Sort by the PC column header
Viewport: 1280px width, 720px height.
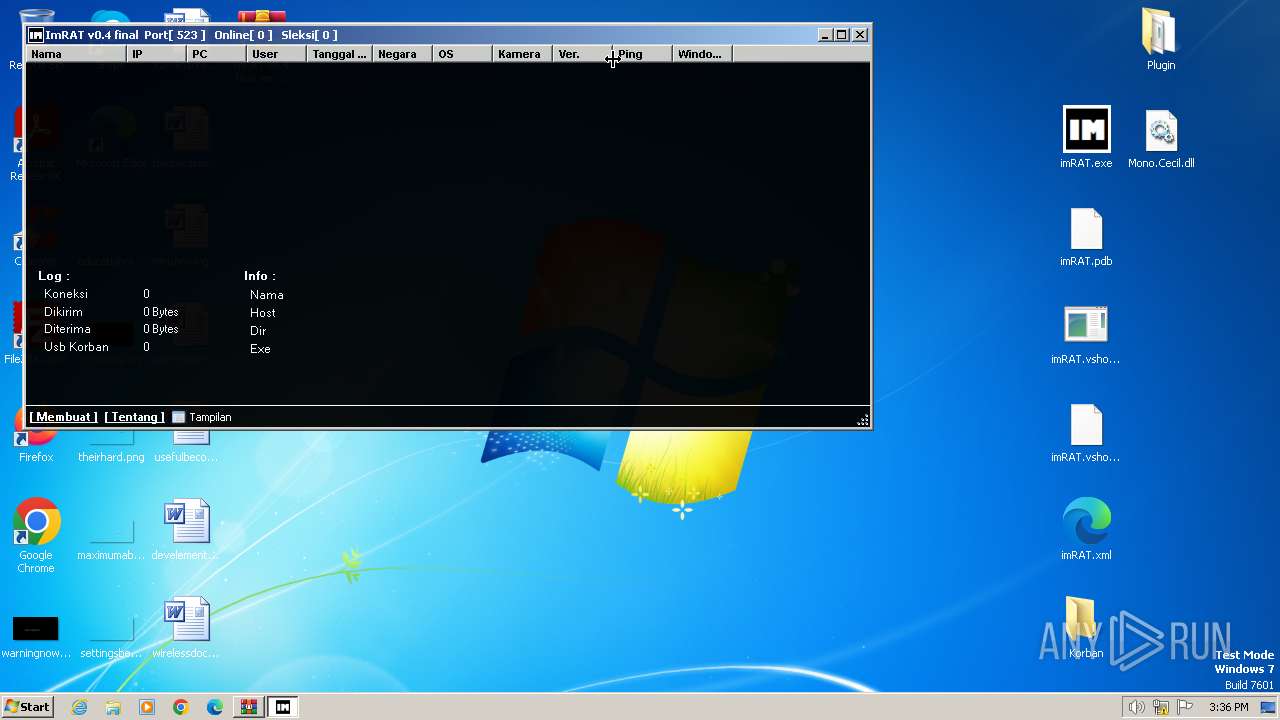coord(217,54)
